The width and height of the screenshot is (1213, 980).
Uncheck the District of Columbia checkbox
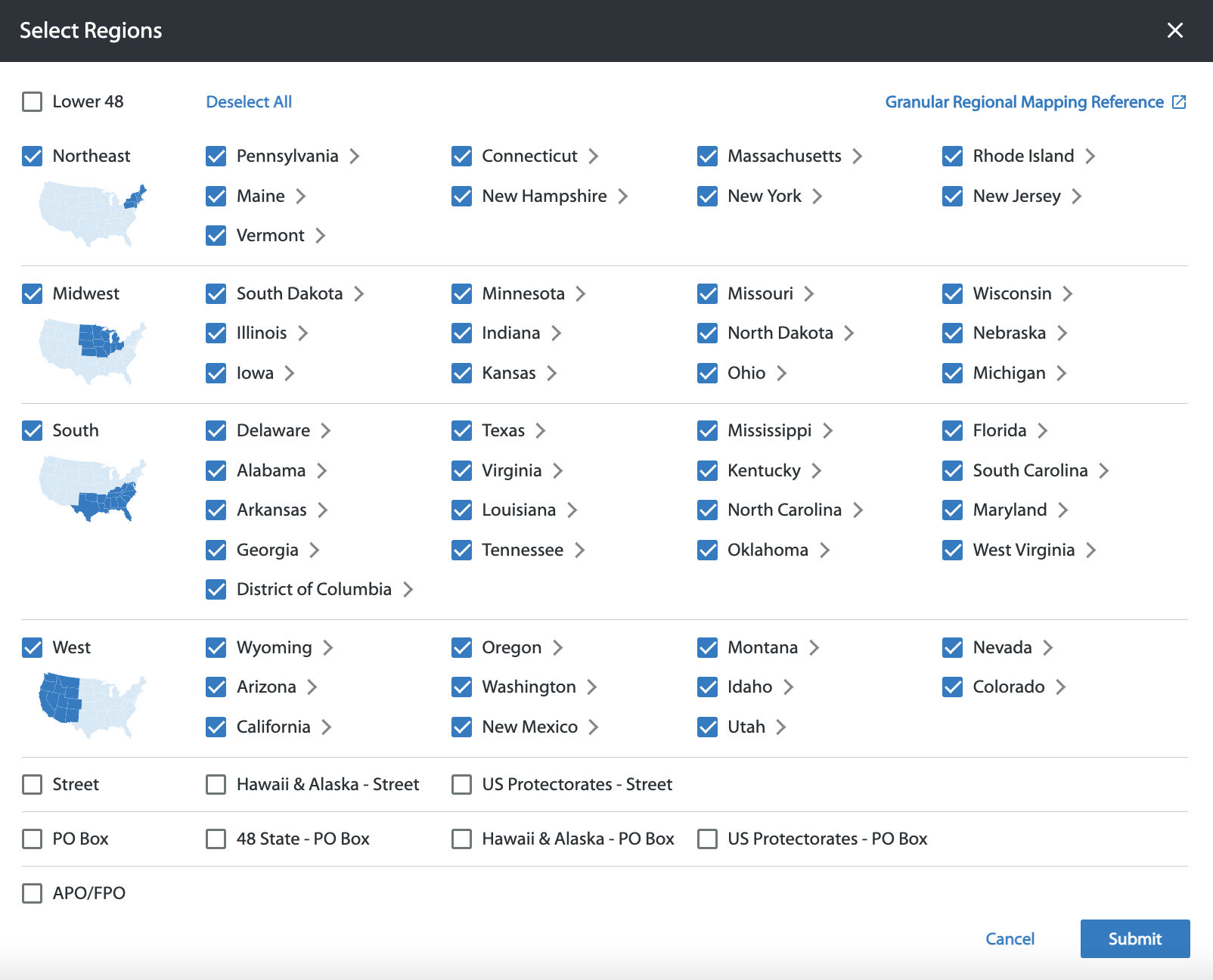(216, 589)
